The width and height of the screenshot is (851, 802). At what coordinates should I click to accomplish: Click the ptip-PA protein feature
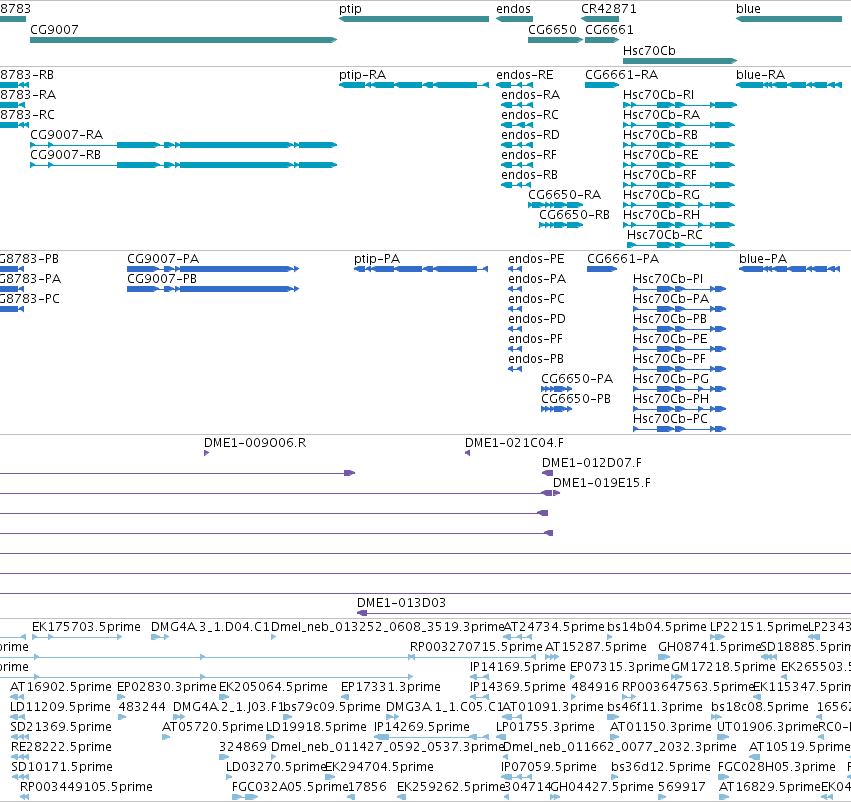click(421, 269)
